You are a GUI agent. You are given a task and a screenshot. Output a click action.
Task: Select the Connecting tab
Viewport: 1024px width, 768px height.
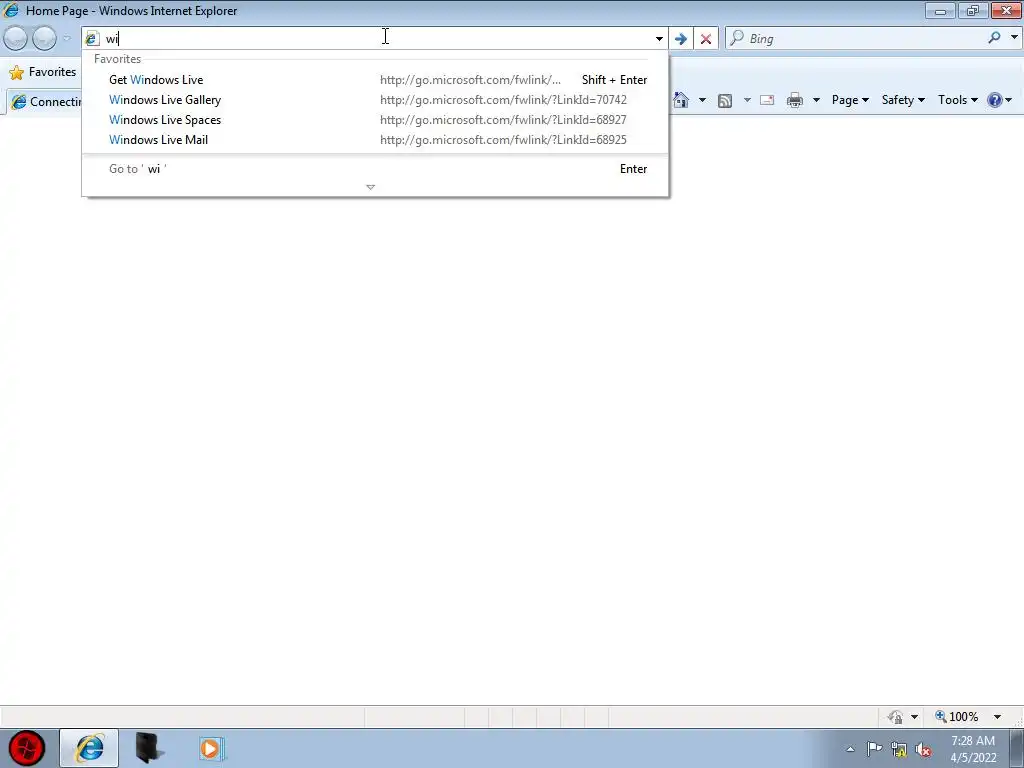(x=44, y=102)
